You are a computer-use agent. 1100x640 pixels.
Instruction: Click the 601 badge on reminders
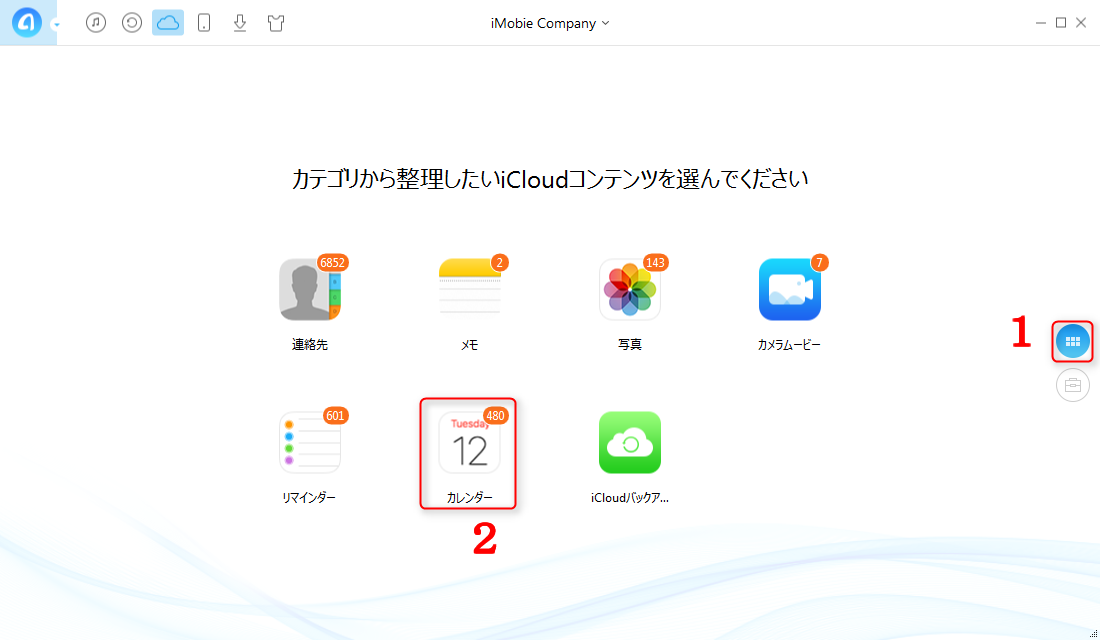coord(335,415)
